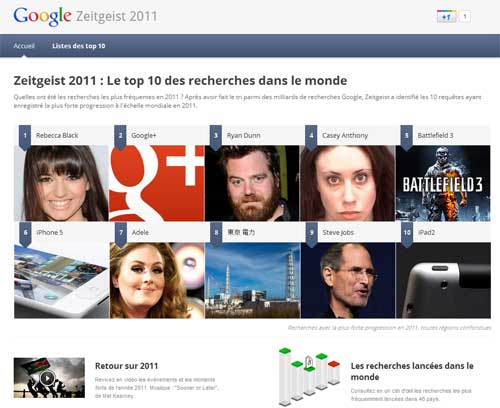
Task: Click the Battlefield 3 cover image
Action: [x=443, y=183]
